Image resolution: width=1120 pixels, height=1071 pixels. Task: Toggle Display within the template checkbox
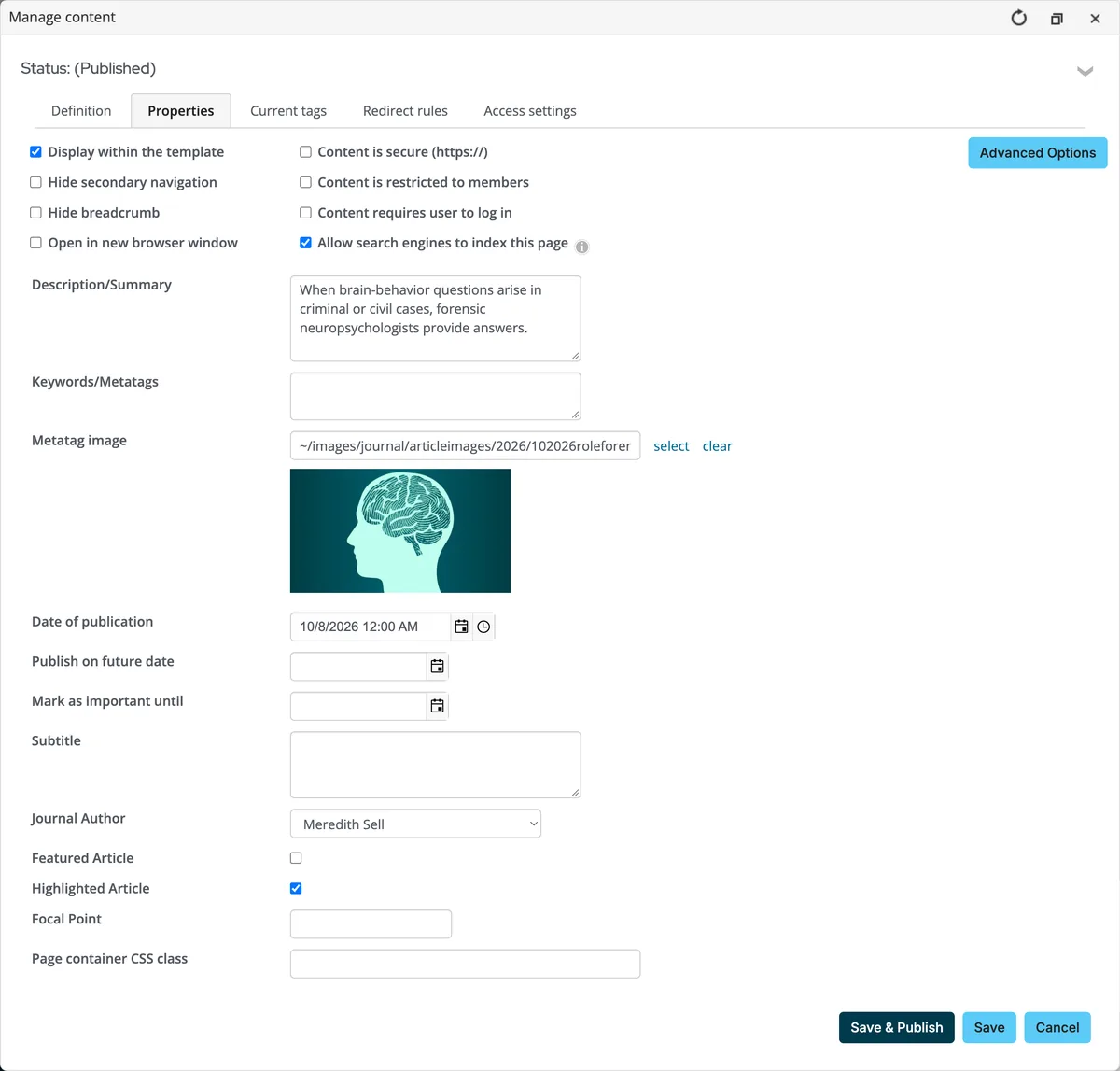[35, 152]
